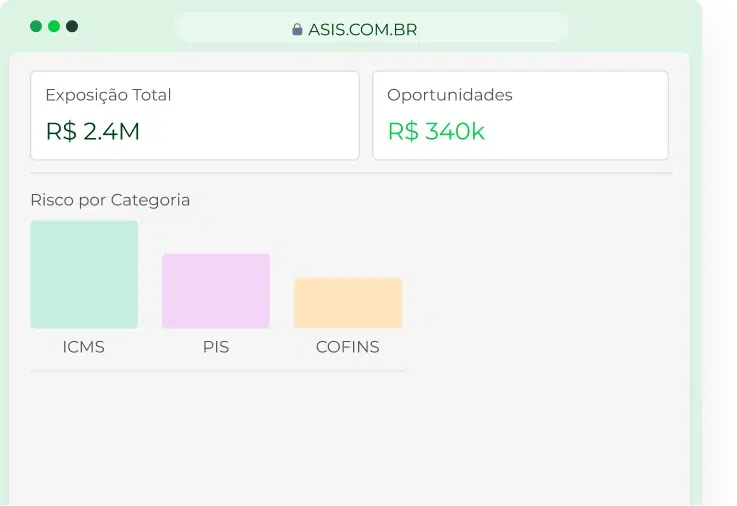
Task: Click the divider line below summary cards
Action: (x=352, y=173)
